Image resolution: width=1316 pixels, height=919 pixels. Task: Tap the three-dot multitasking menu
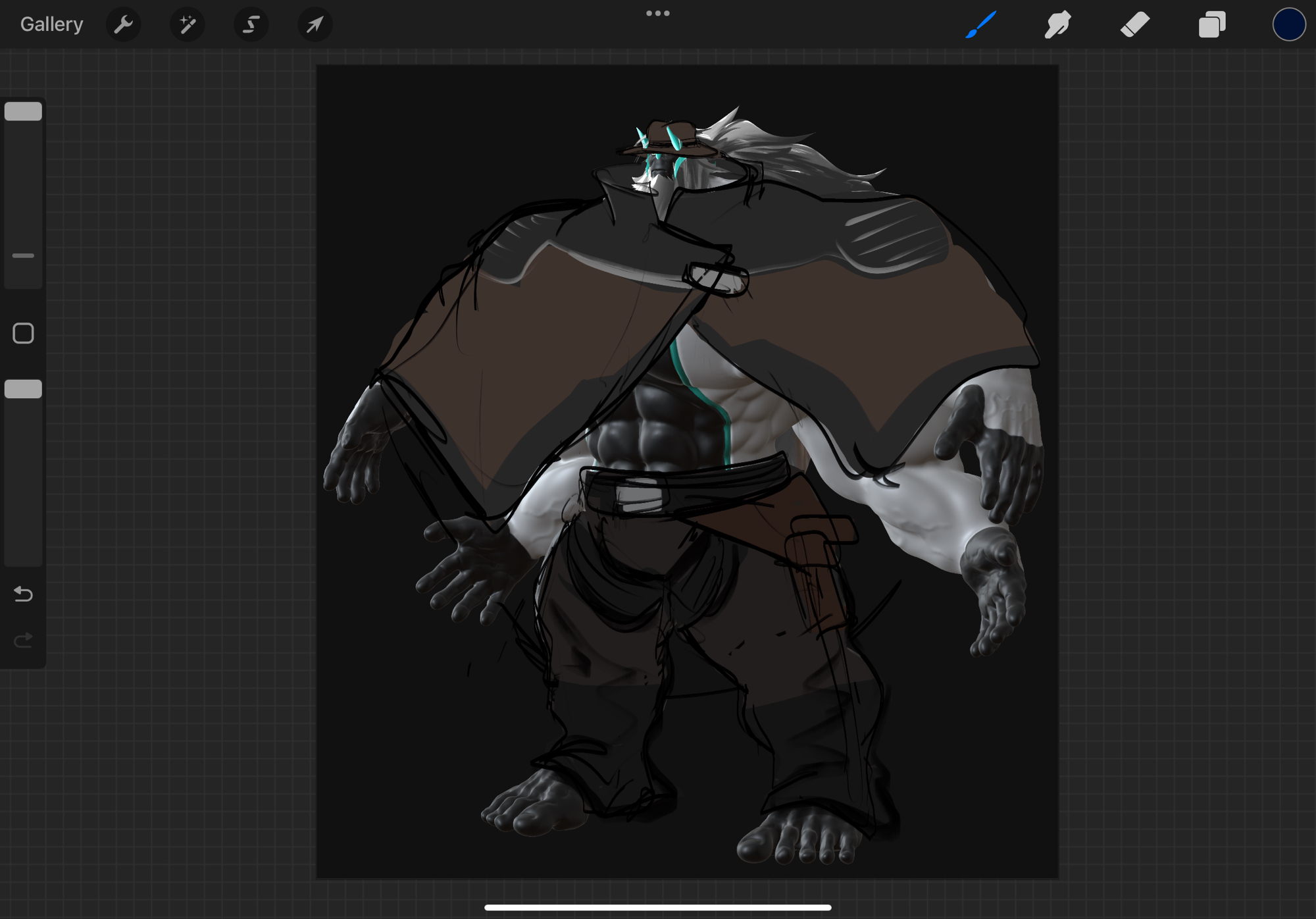tap(657, 13)
